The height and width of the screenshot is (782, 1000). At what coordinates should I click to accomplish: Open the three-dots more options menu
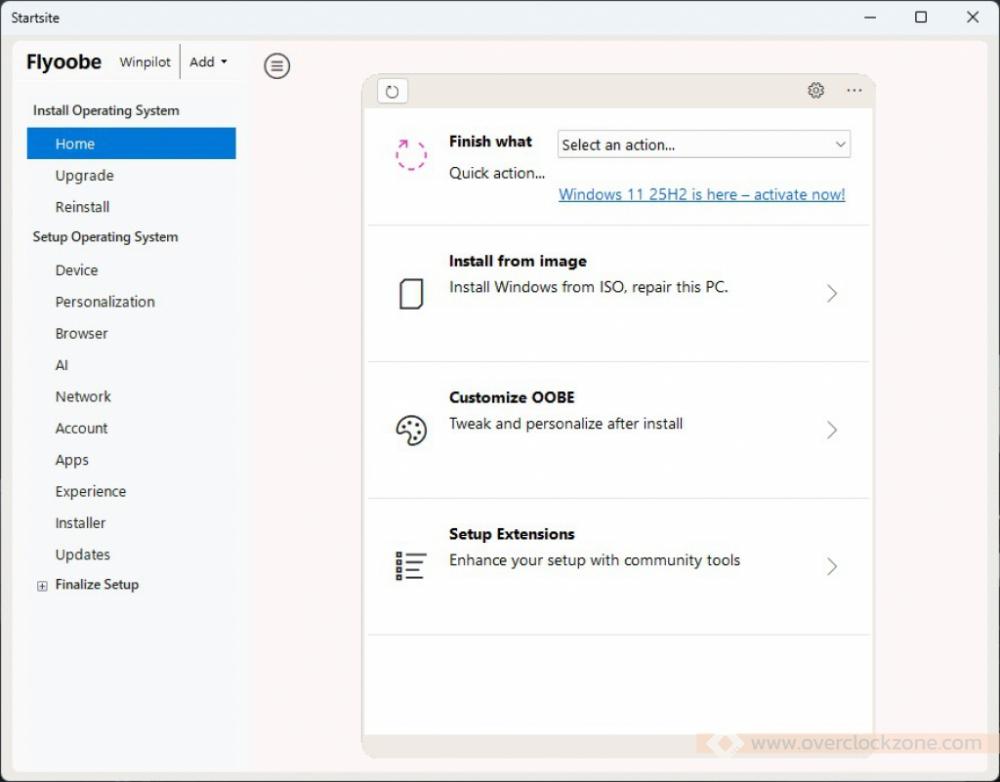(854, 91)
